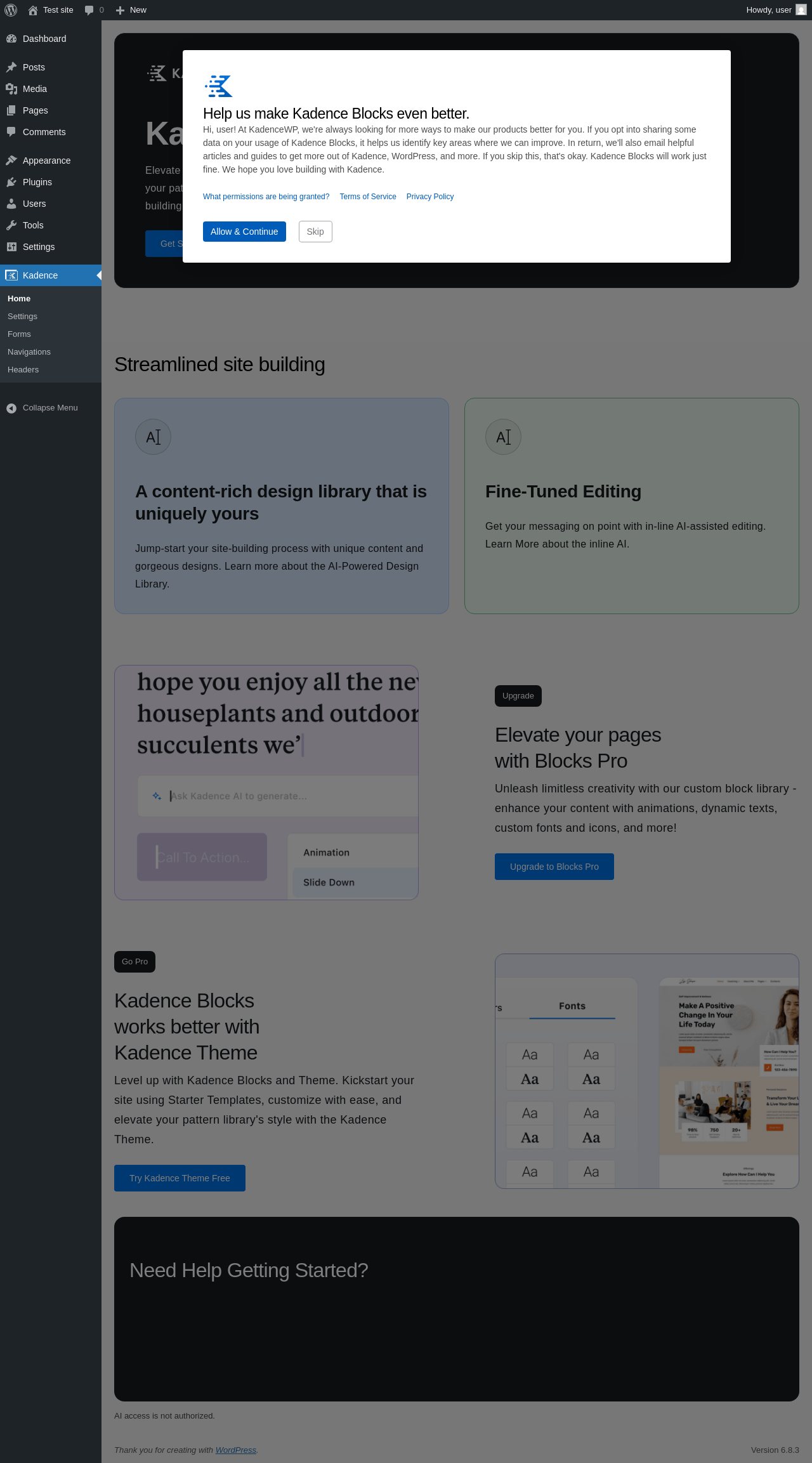Click the Howdy, user account text
Viewport: 812px width, 1463px height.
769,10
